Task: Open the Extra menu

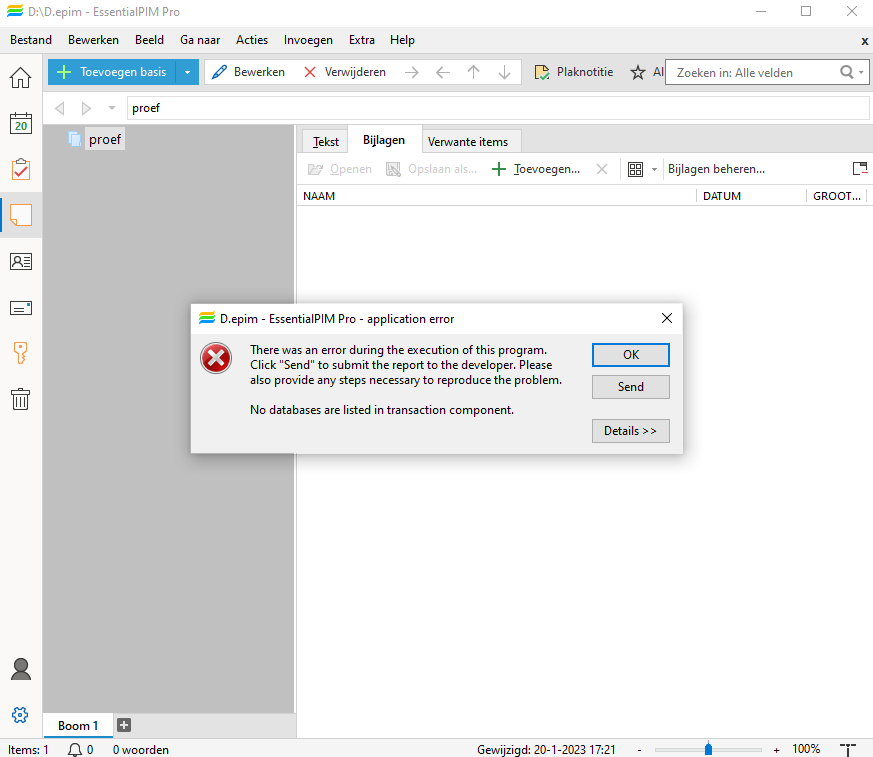Action: coord(361,40)
